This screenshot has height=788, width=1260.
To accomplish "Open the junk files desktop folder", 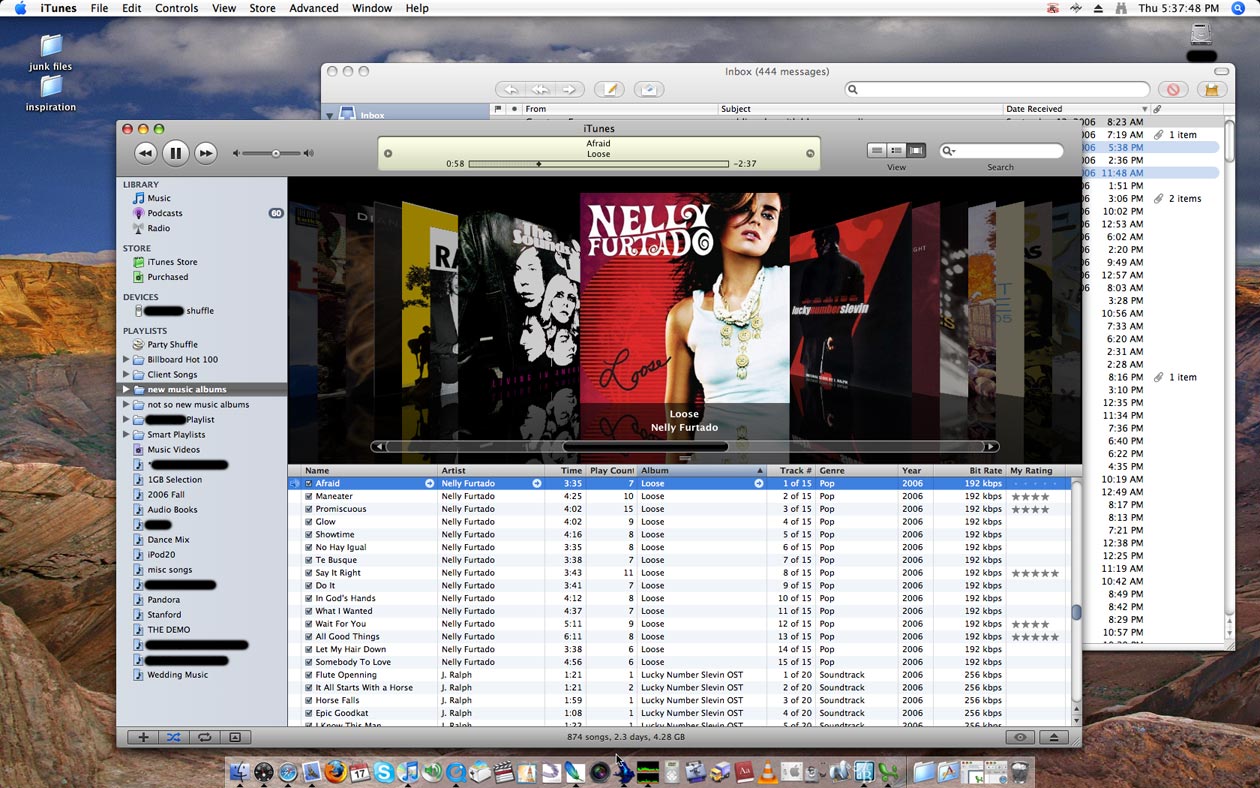I will click(x=51, y=53).
